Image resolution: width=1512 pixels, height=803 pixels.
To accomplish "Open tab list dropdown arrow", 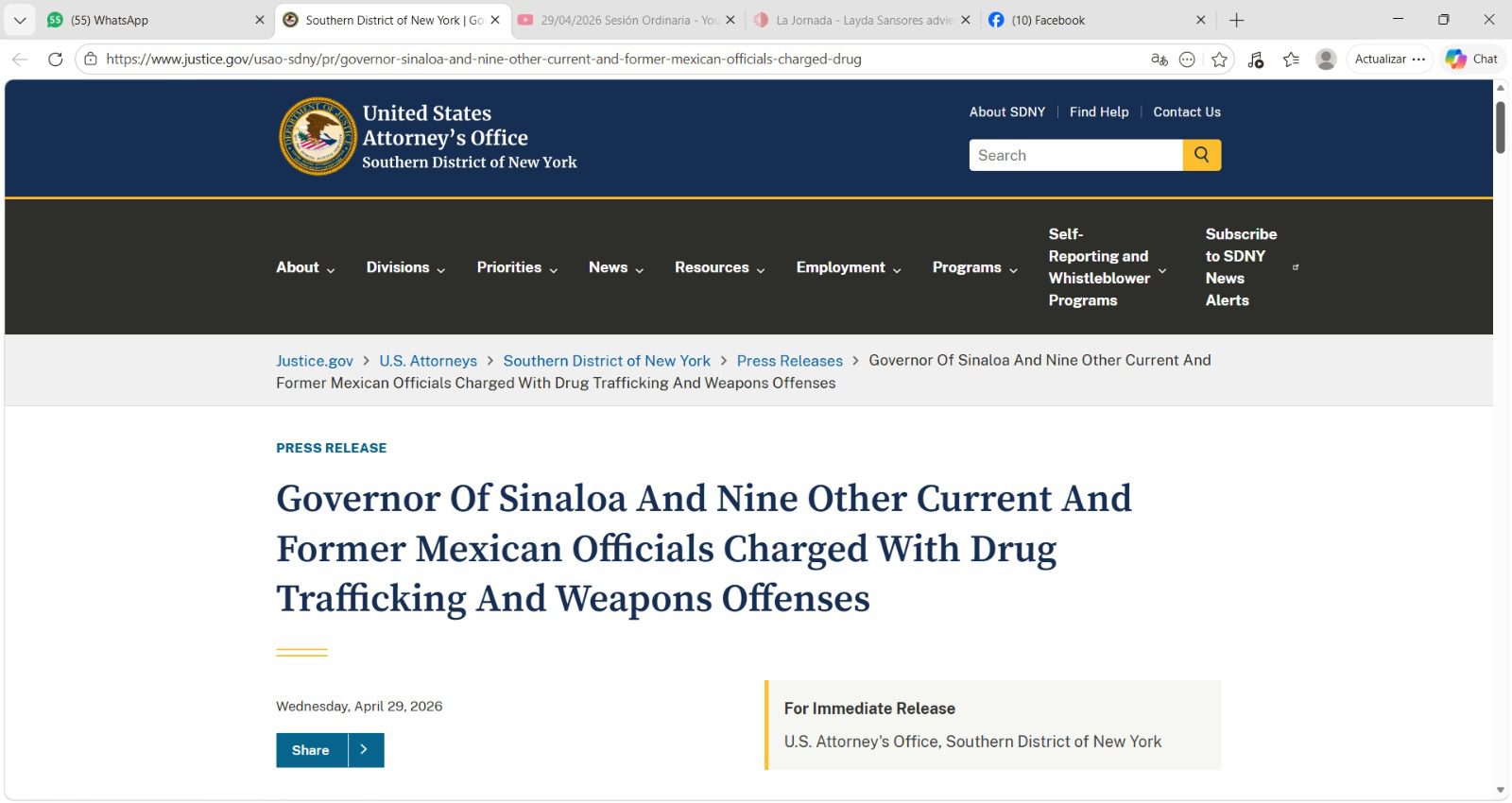I will [20, 20].
